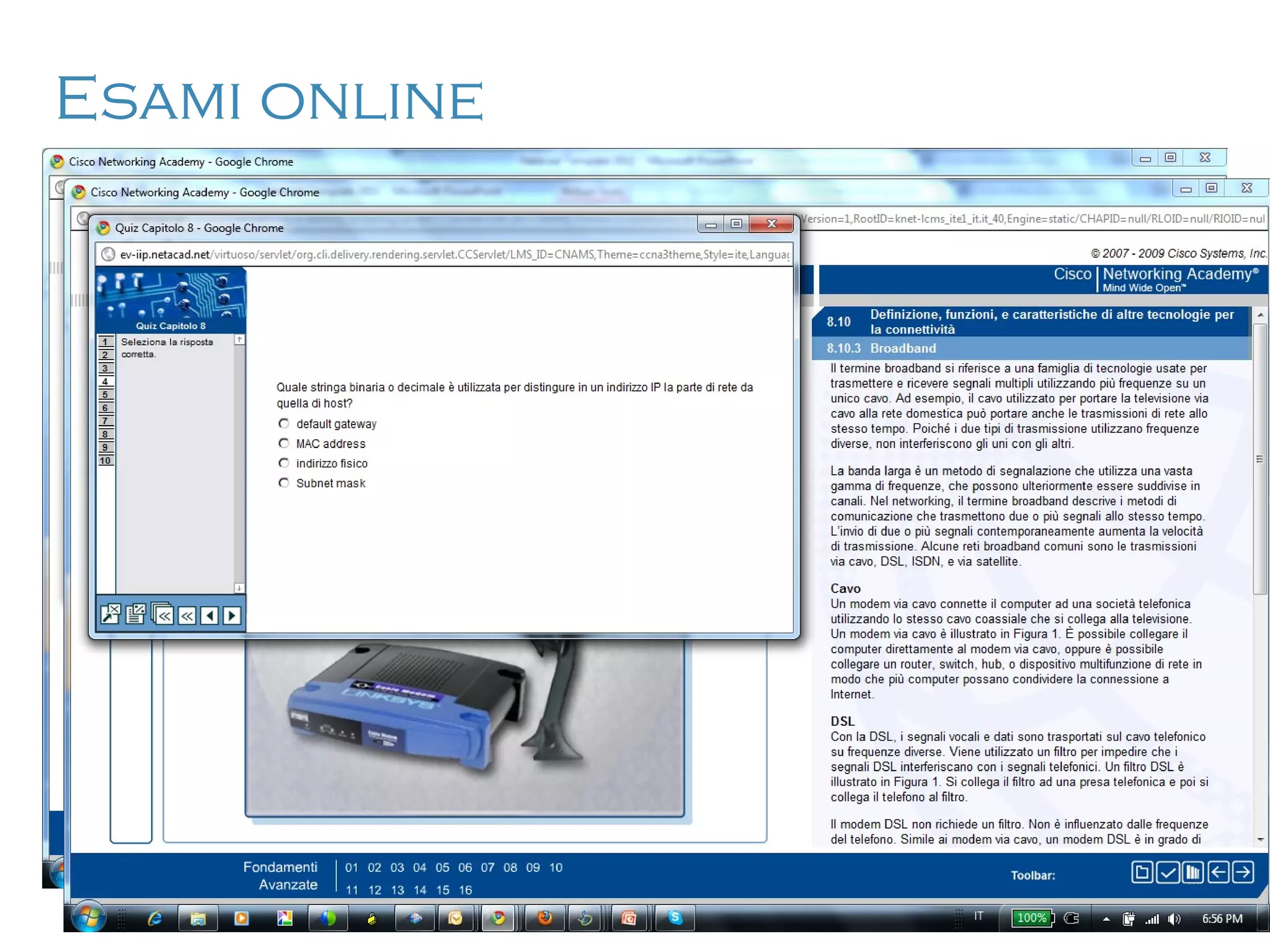Open Skype from the taskbar

675,919
